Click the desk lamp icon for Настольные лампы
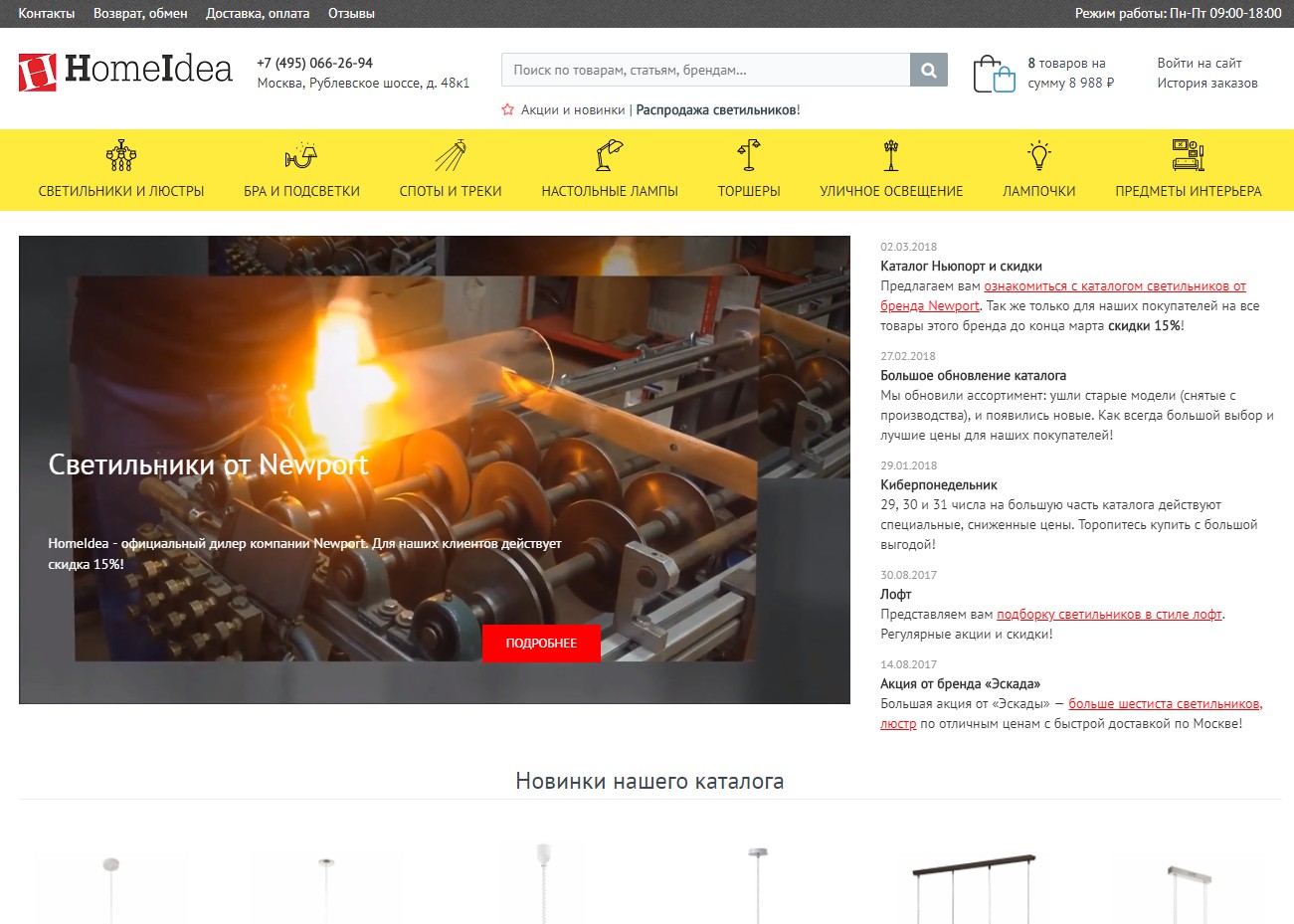The height and width of the screenshot is (924, 1294). click(610, 155)
